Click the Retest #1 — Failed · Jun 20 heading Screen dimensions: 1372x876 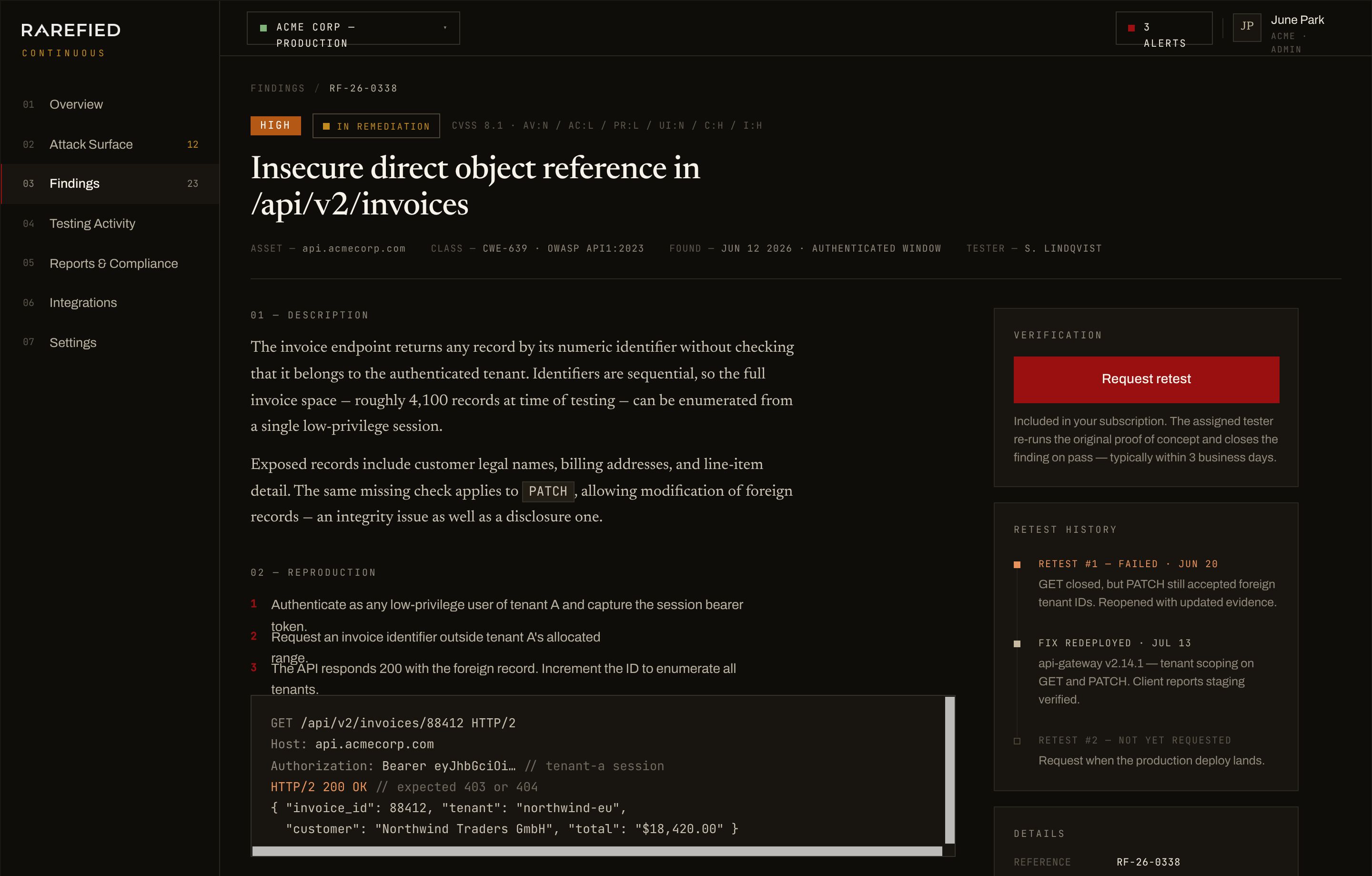click(1128, 564)
